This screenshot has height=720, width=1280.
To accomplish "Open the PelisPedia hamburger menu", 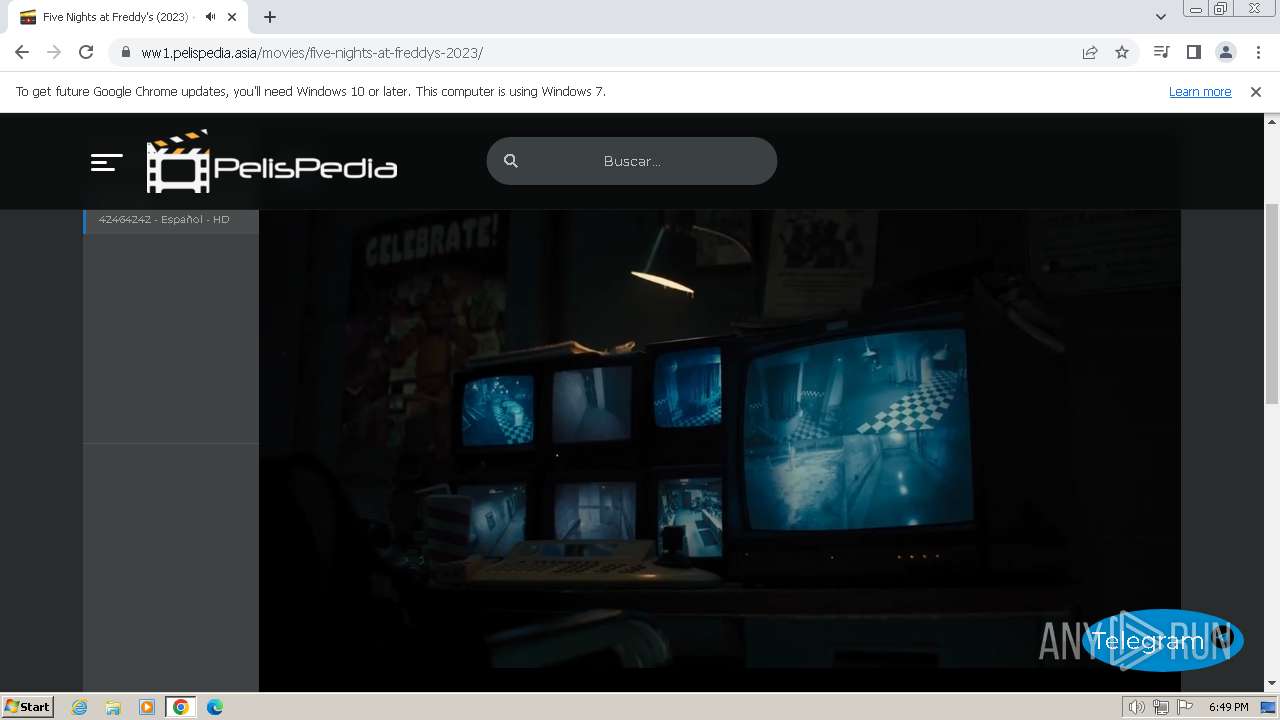I will coord(106,162).
